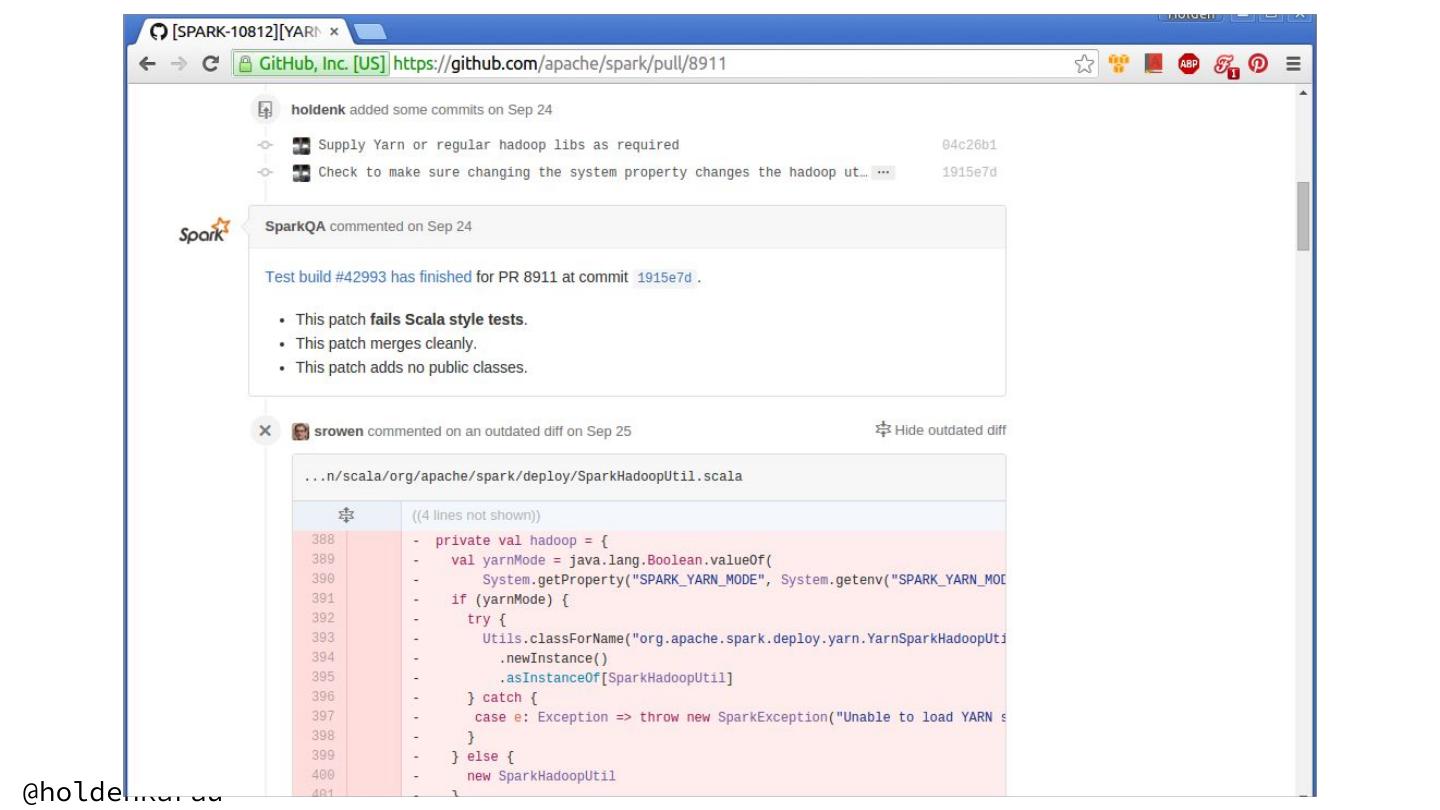
Task: Collapse the outdated diff with the X icon
Action: pyautogui.click(x=265, y=431)
